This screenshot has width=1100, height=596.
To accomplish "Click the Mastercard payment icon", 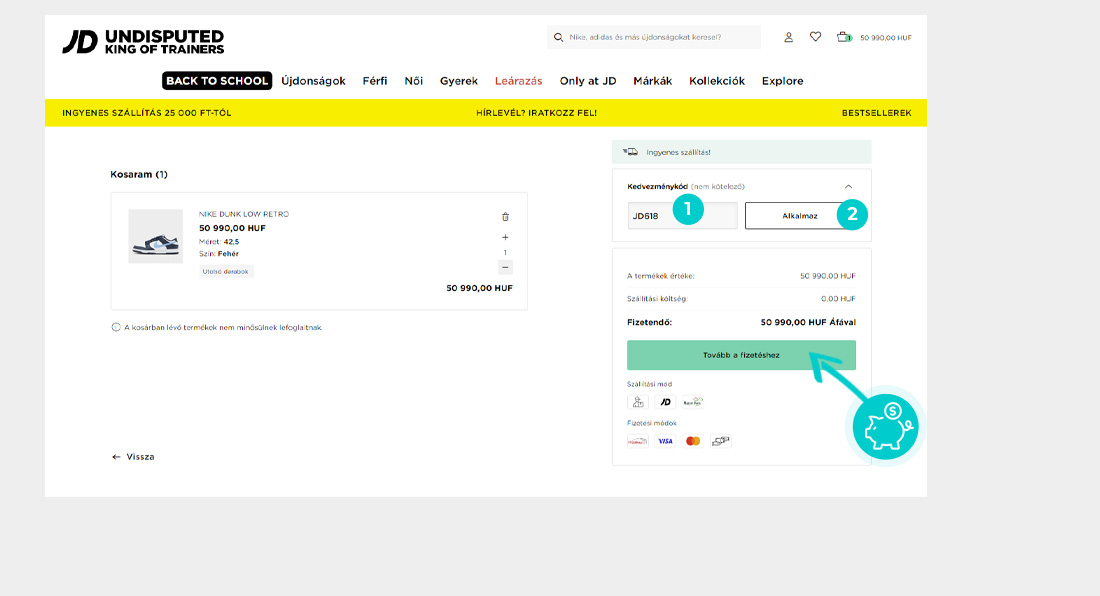I will [x=693, y=441].
